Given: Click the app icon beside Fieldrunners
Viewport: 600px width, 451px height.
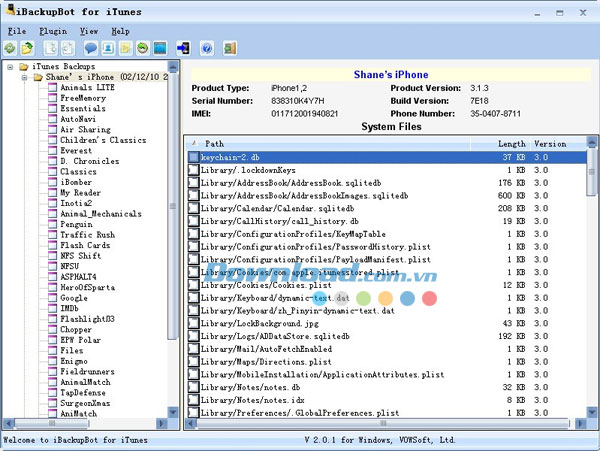Looking at the screenshot, I should (x=53, y=371).
